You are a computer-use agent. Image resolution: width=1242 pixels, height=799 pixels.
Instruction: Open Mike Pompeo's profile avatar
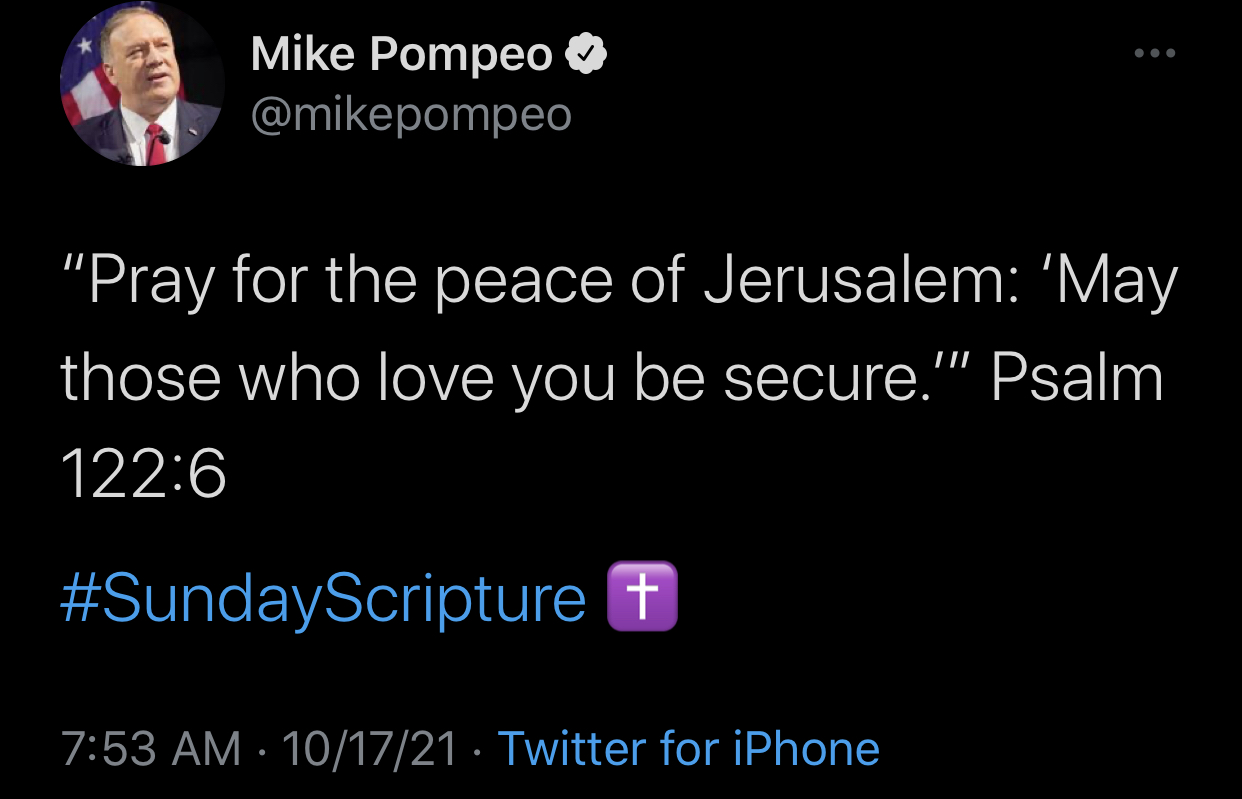click(x=142, y=85)
